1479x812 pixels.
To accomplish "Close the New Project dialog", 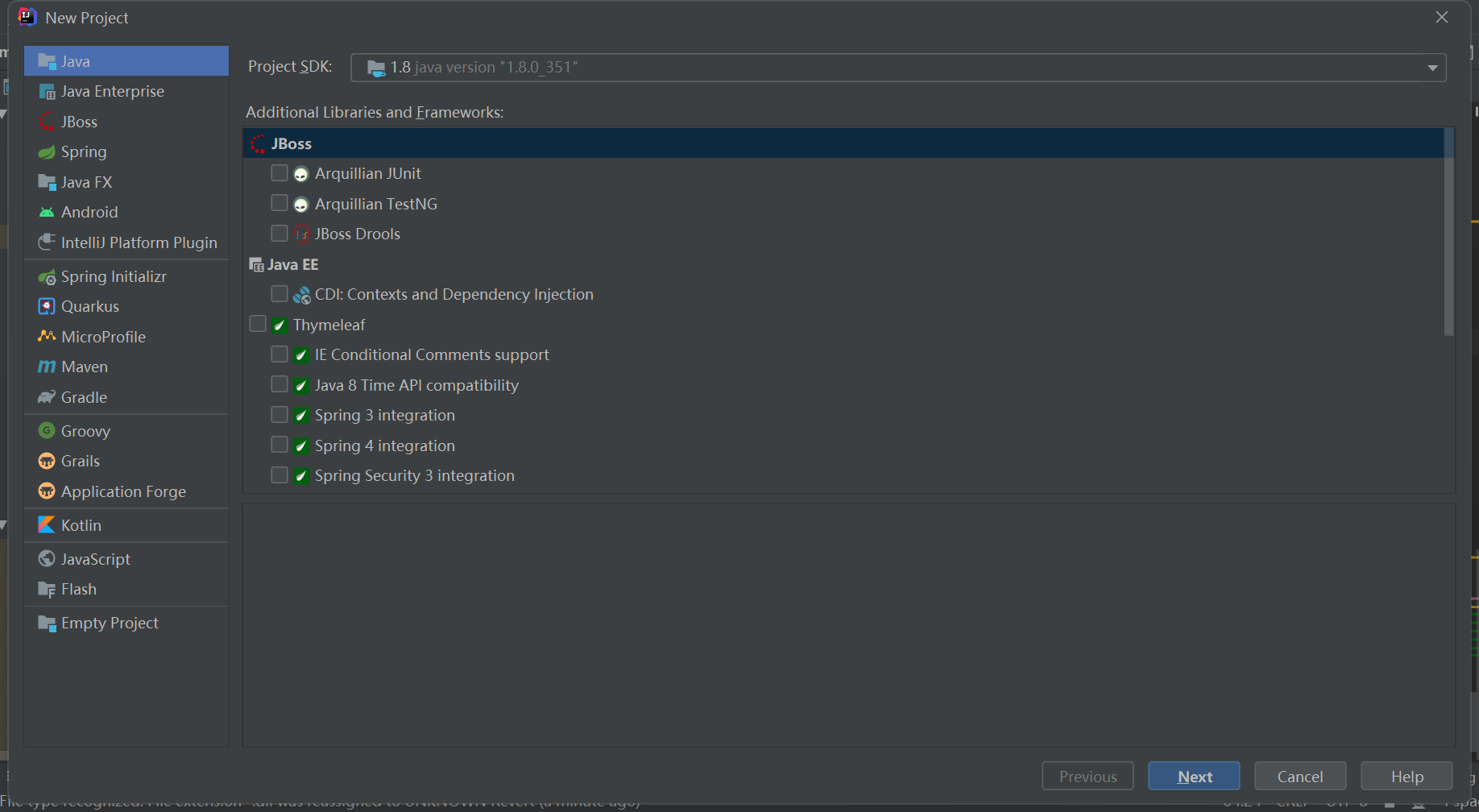I will [x=1442, y=17].
